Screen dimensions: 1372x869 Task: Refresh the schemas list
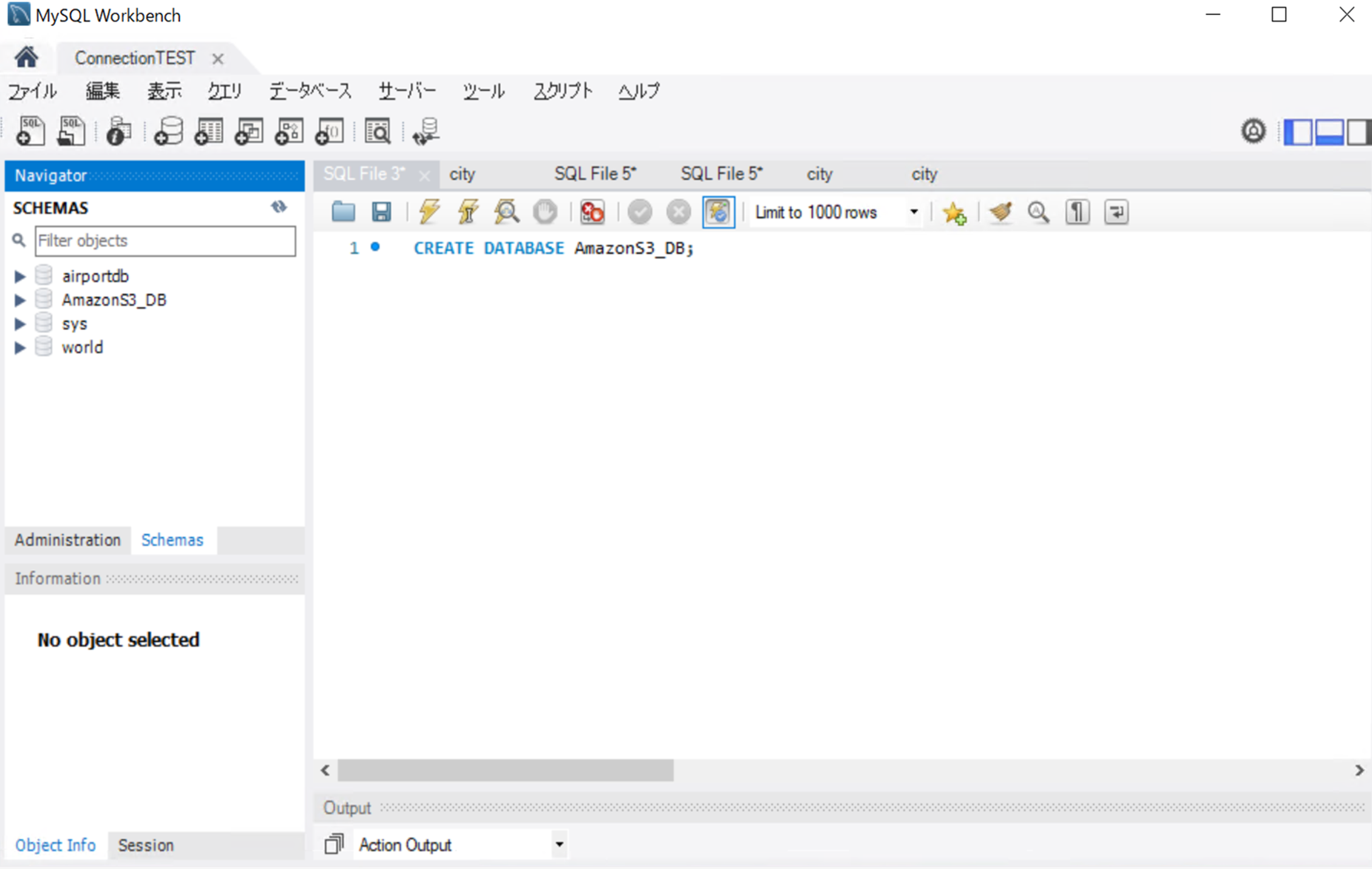coord(279,208)
